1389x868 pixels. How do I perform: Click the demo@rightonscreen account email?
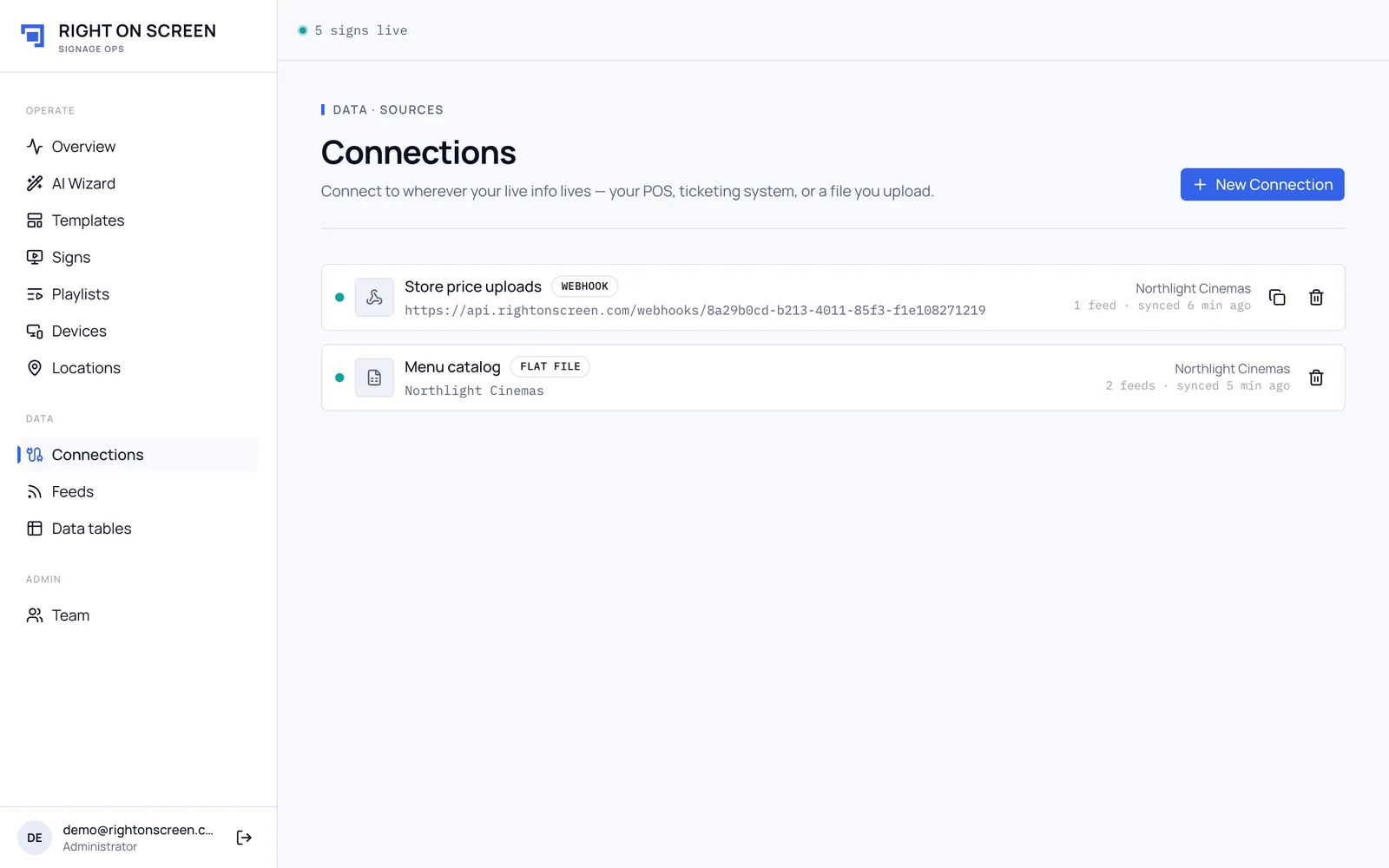138,830
